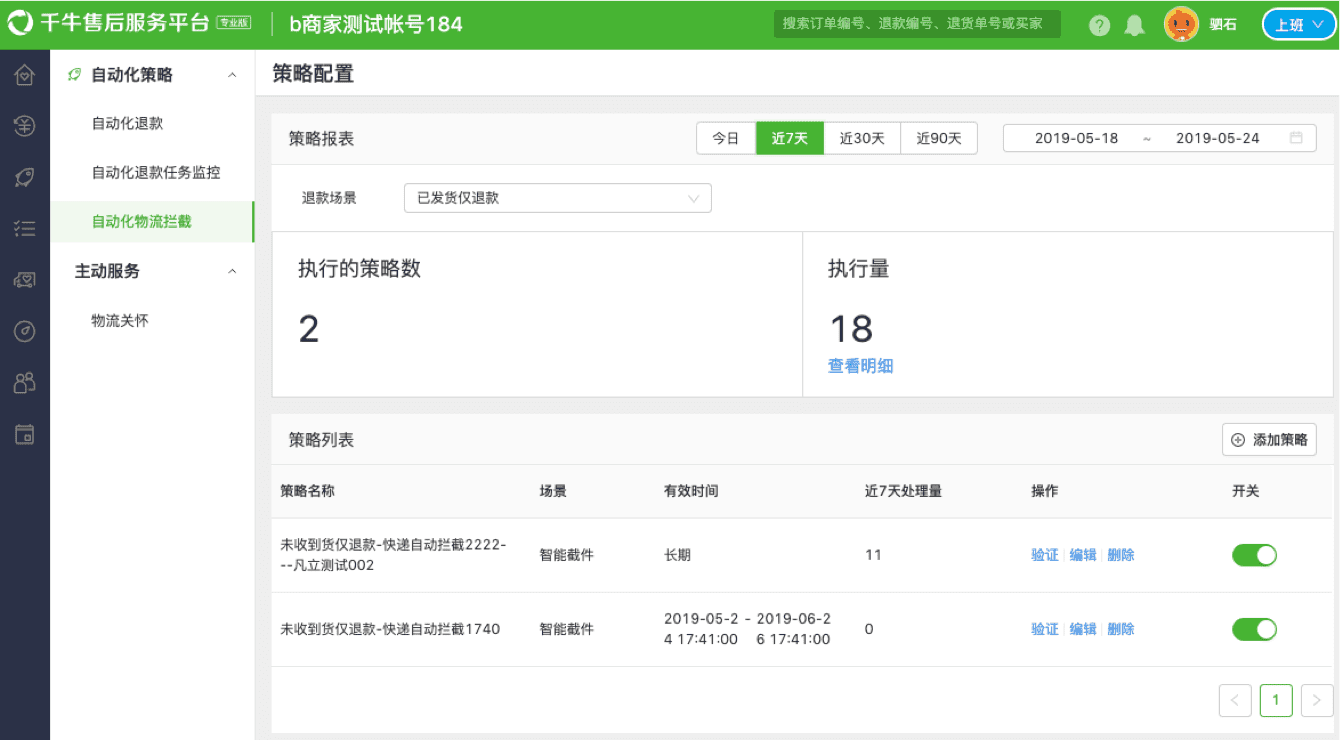1340x740 pixels.
Task: Turn off switch for 快速自动拦截2222 strategy
Action: coord(1254,555)
